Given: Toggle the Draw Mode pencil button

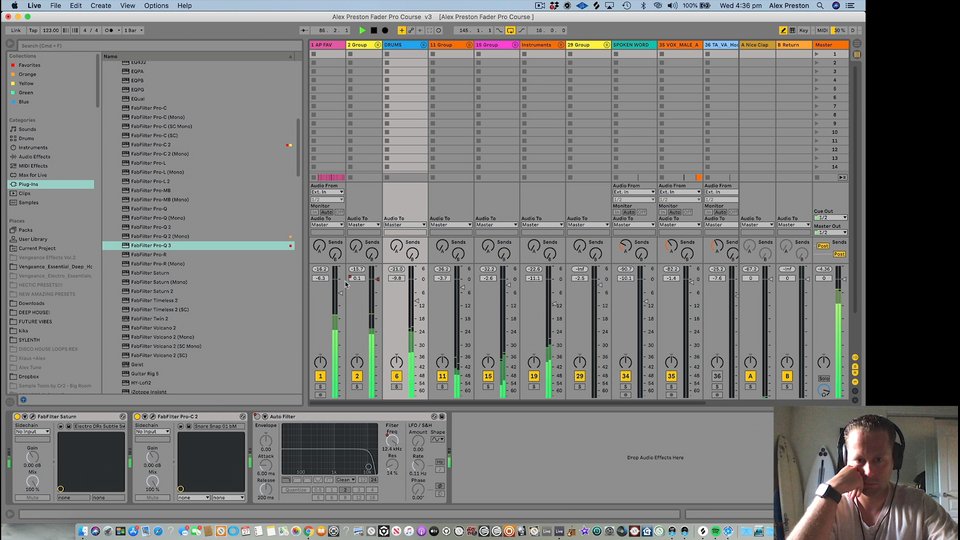Looking at the screenshot, I should click(x=783, y=30).
